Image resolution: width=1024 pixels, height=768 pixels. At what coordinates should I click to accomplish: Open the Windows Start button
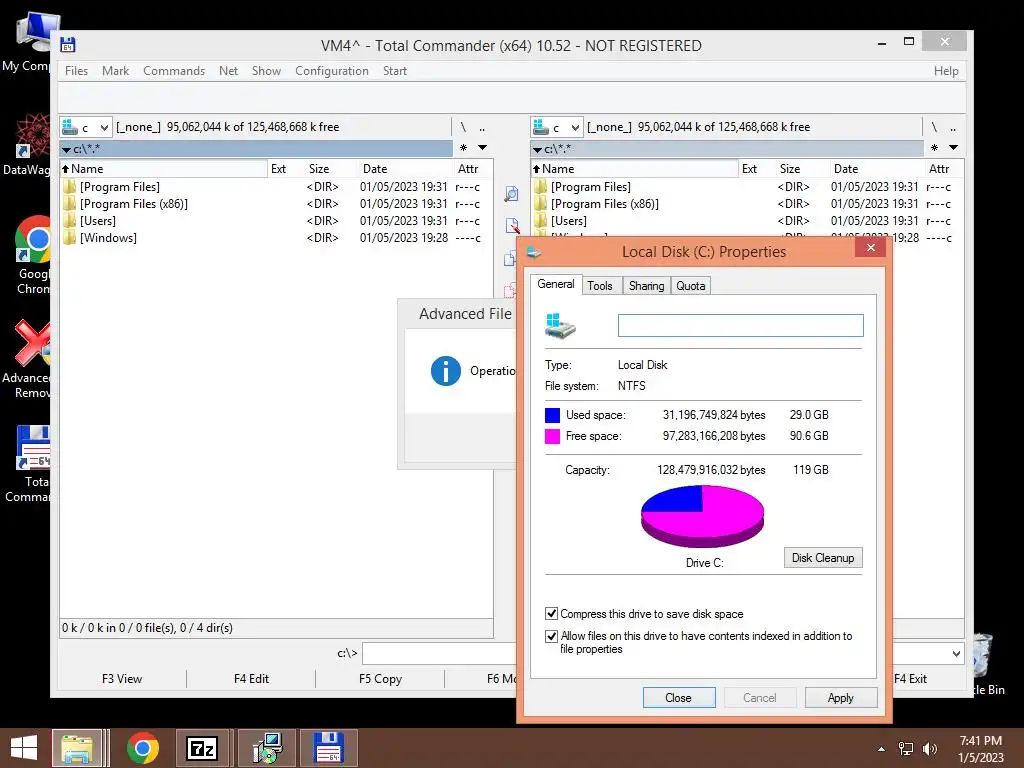(x=24, y=748)
